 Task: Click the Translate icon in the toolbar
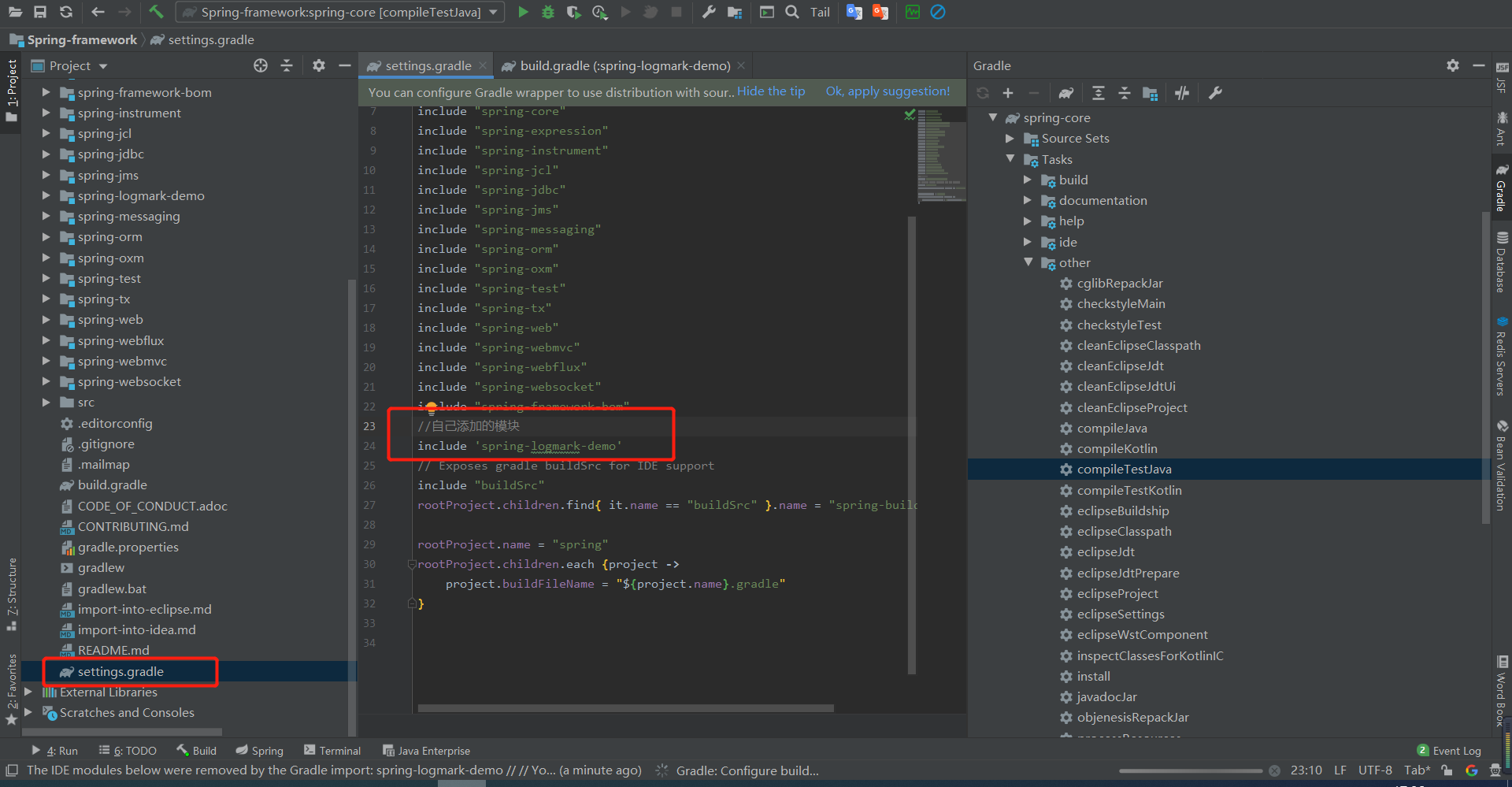coord(854,12)
